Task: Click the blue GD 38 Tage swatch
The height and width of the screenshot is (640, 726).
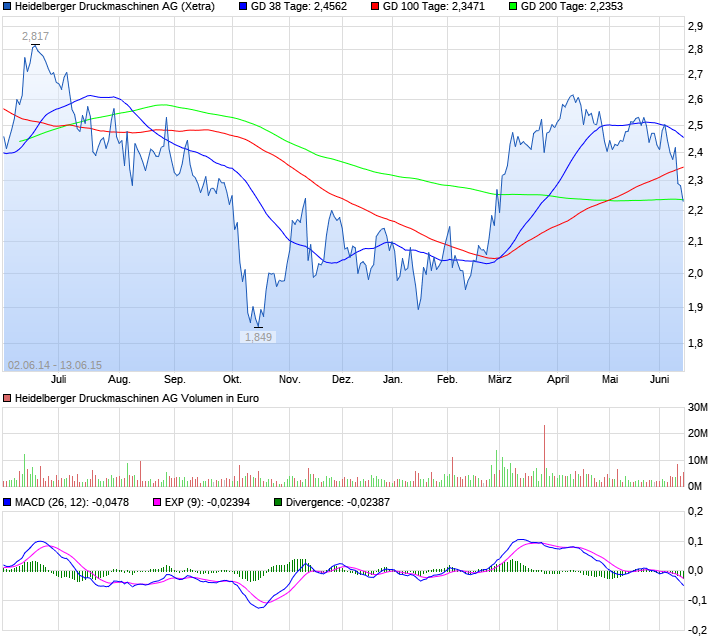Action: (x=243, y=6)
